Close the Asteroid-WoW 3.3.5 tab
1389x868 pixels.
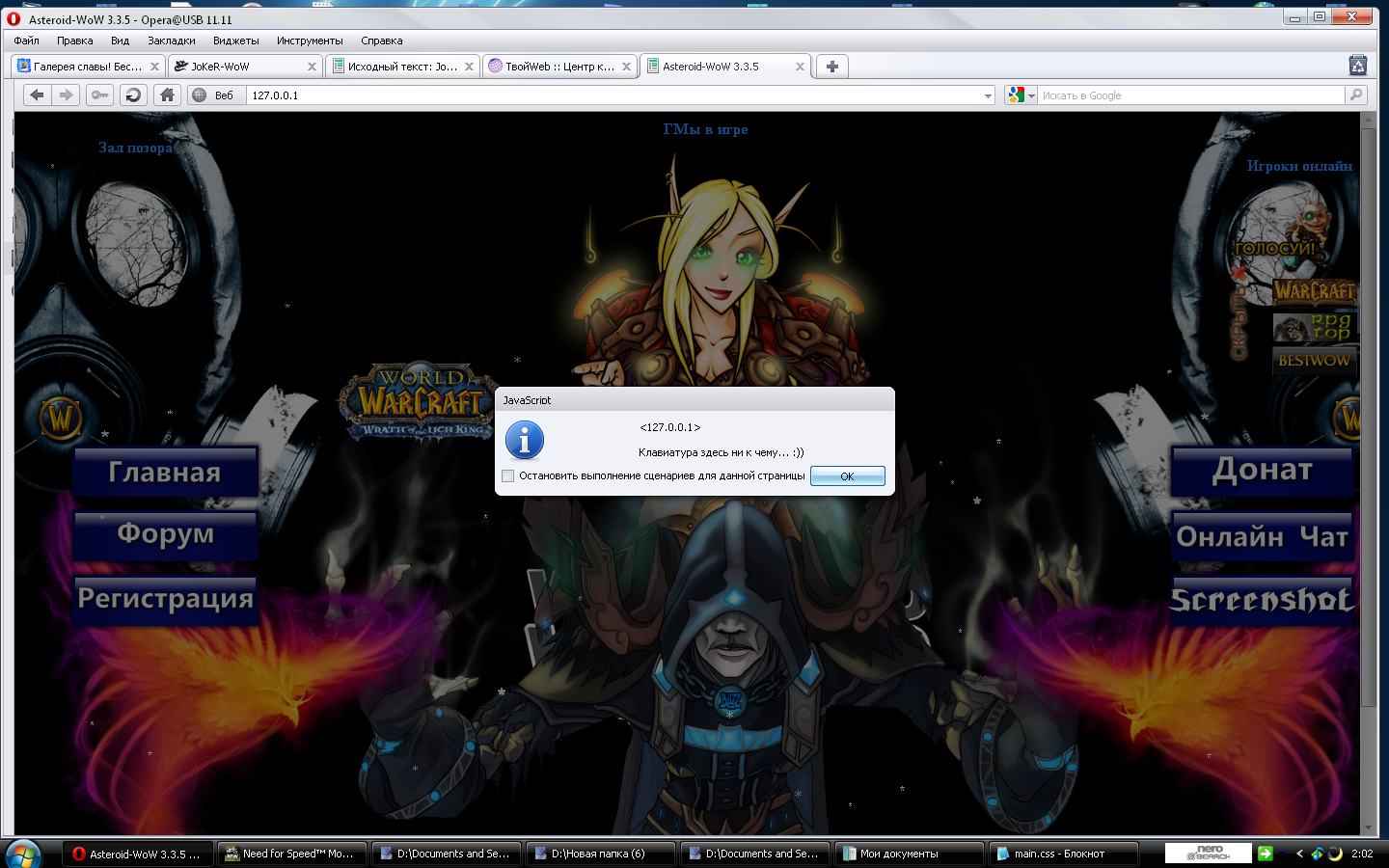point(800,67)
